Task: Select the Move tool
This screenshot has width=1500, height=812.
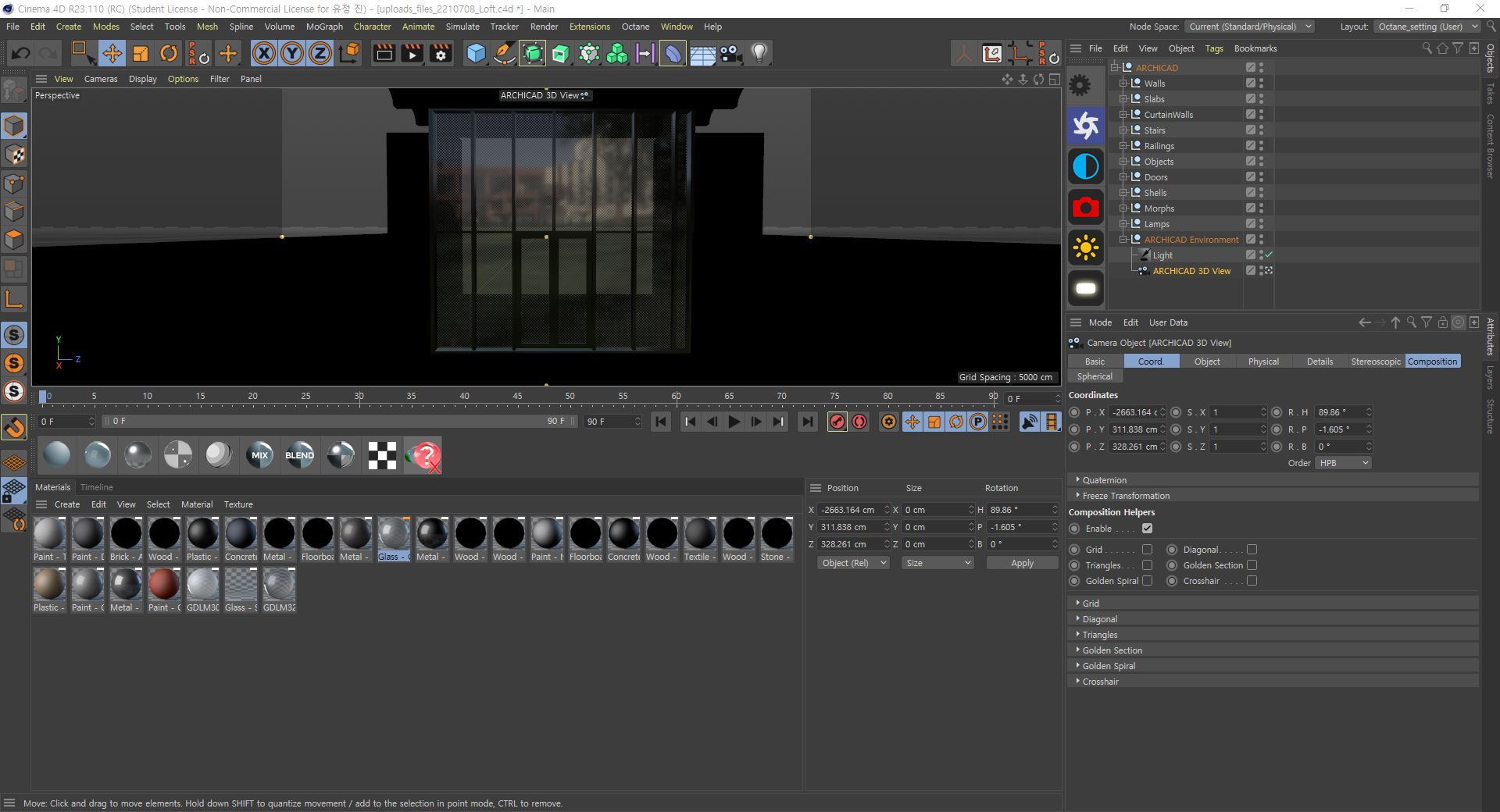Action: coord(112,53)
